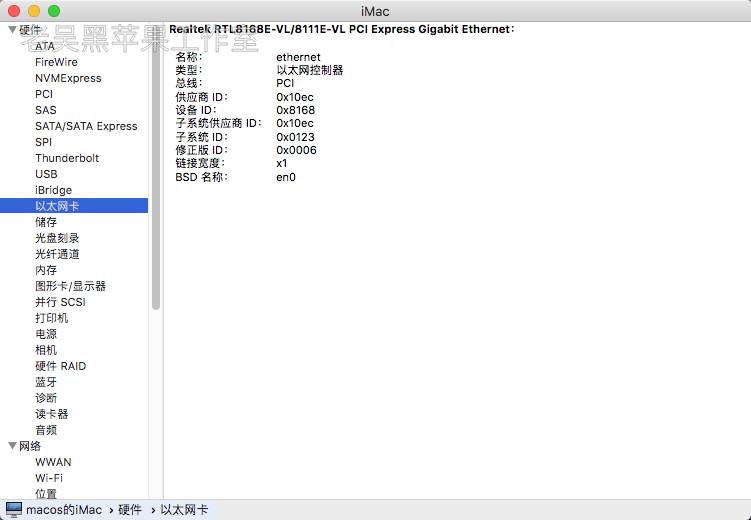The image size is (751, 520).
Task: Minimize the window with yellow button
Action: (34, 11)
